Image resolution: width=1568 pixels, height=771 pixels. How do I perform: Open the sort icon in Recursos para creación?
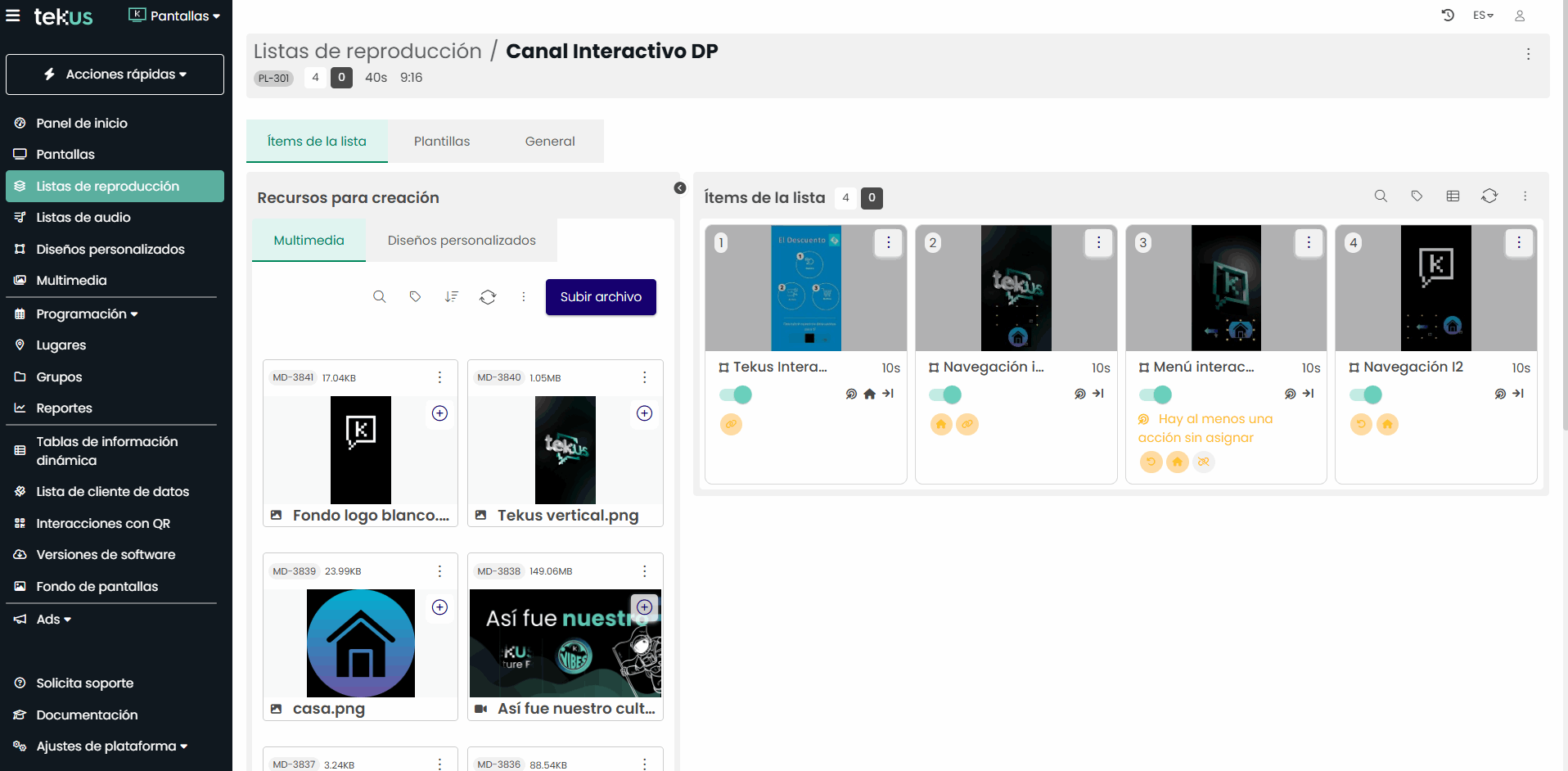pyautogui.click(x=451, y=296)
